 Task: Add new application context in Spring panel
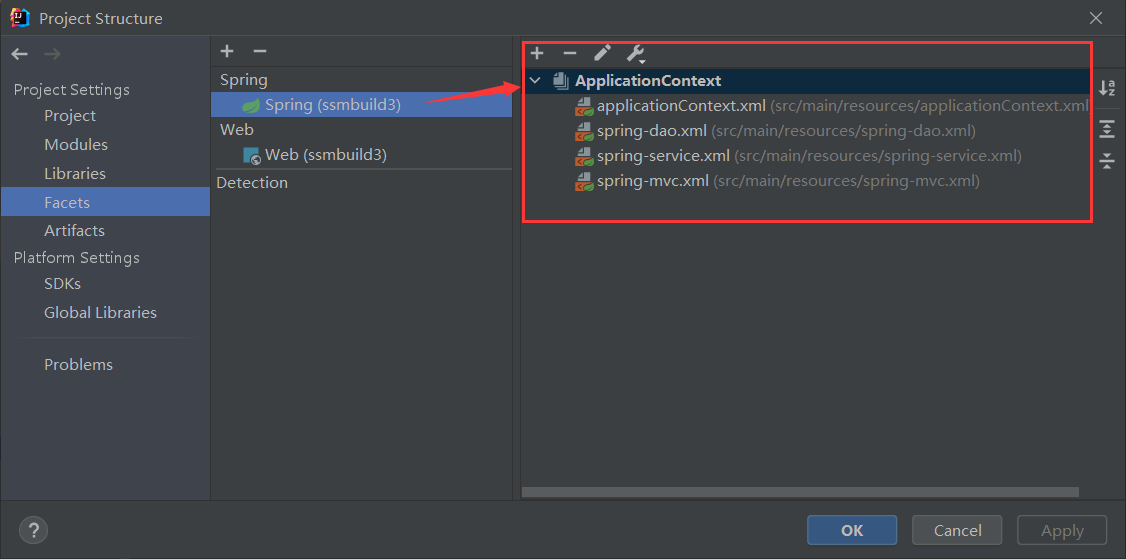(x=536, y=53)
